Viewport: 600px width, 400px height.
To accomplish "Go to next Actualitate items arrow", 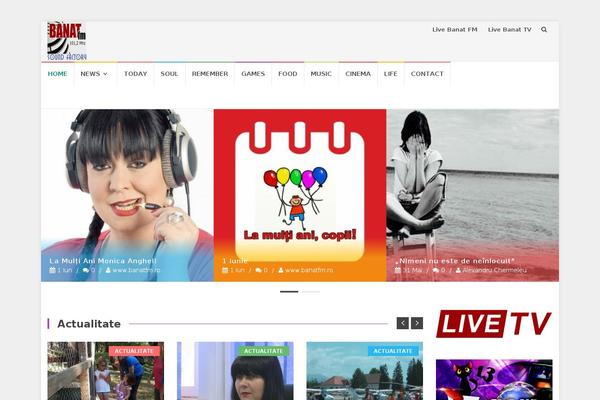I will [x=417, y=323].
